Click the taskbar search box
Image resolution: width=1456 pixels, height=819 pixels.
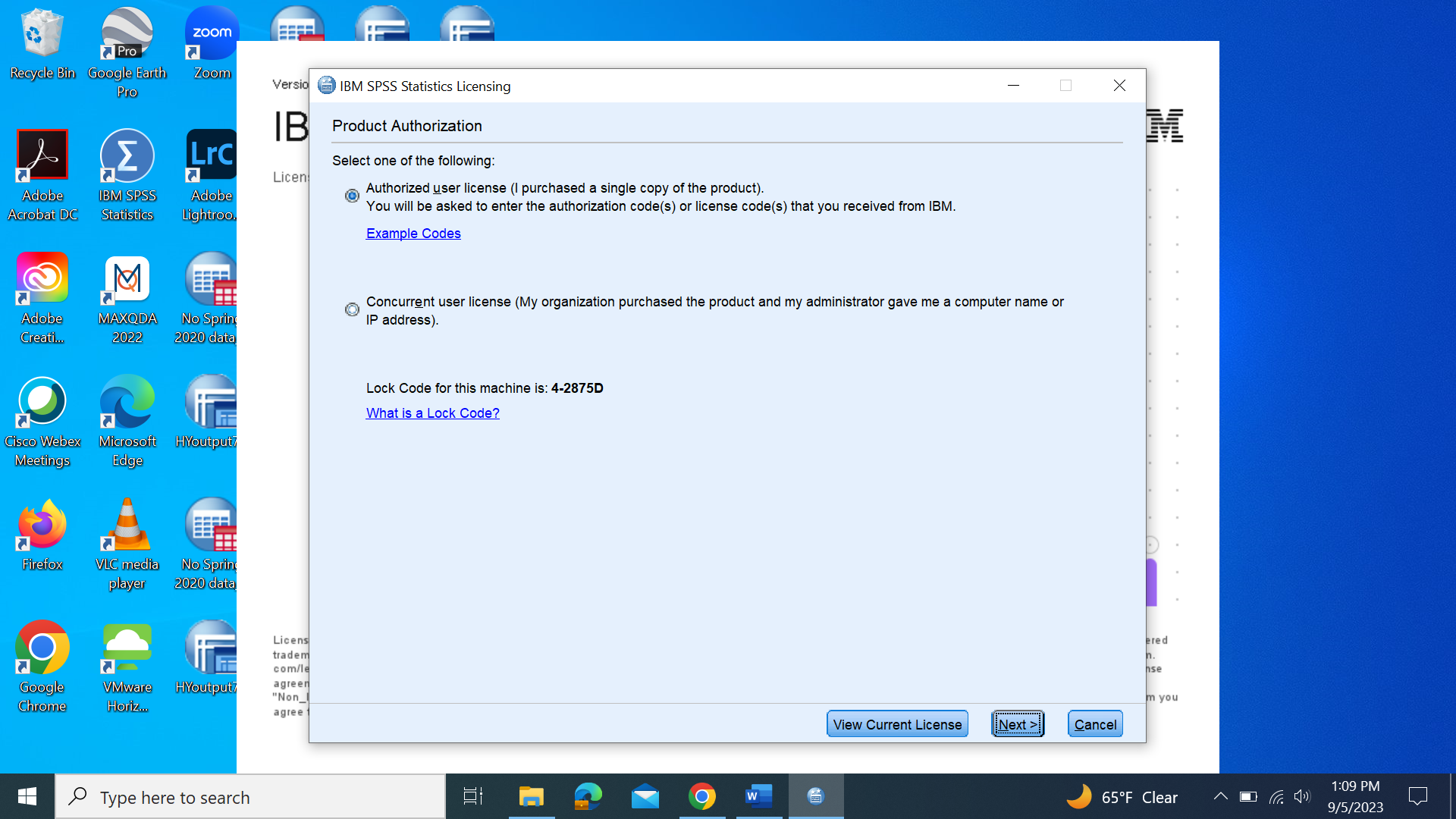(x=250, y=796)
